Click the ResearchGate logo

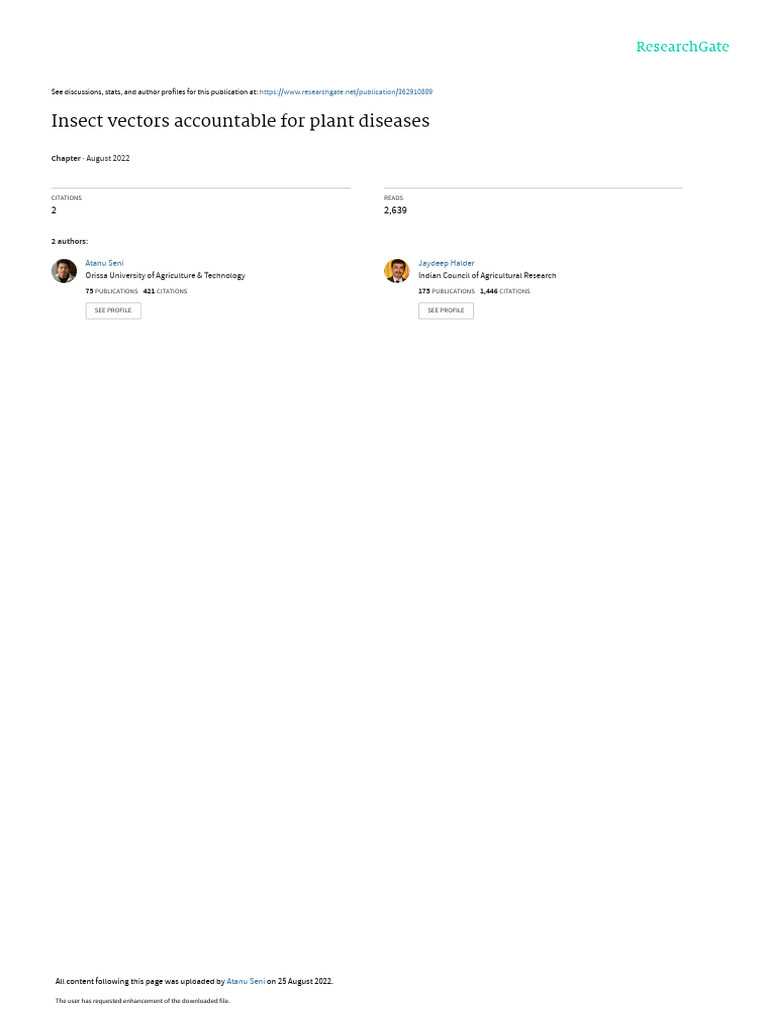[682, 47]
